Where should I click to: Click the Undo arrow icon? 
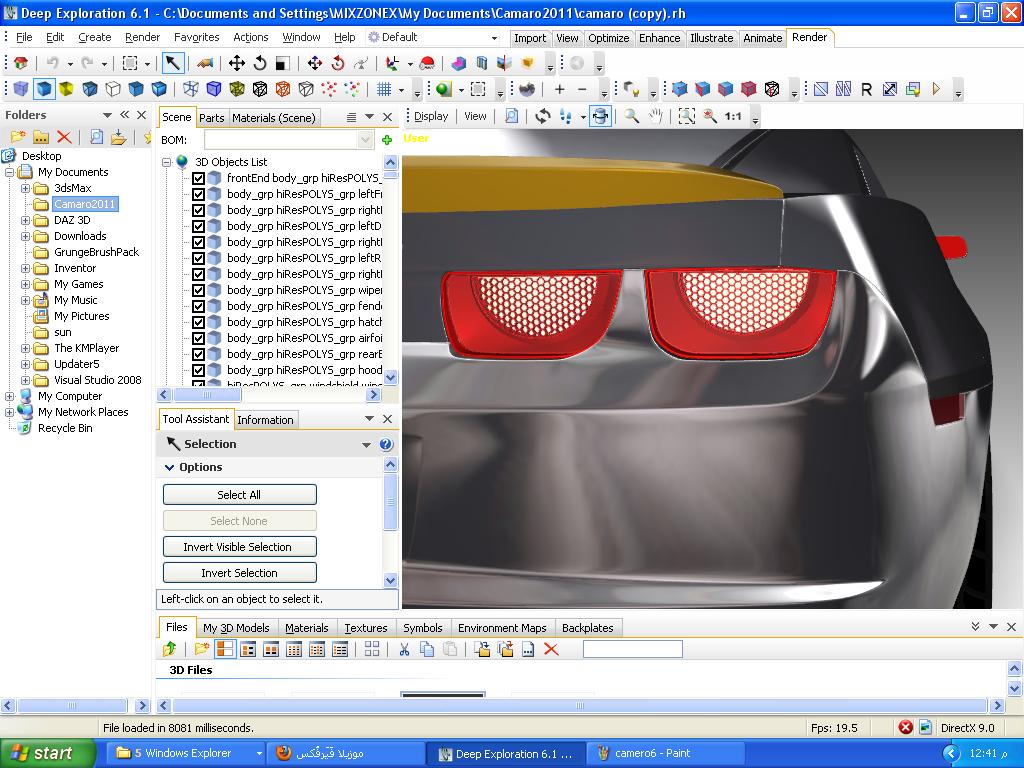coord(52,63)
